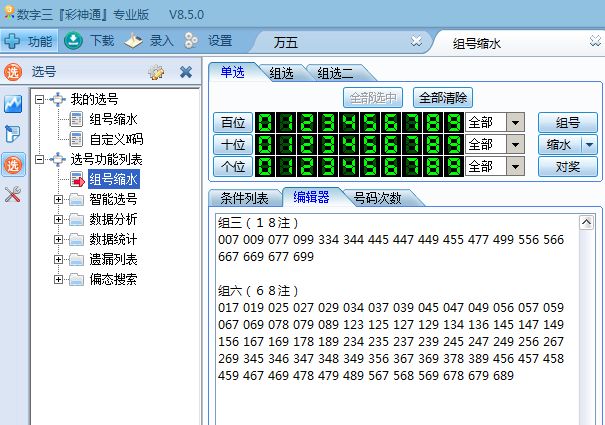Select 组号缩水 under 我的选号
The height and width of the screenshot is (425, 605).
pos(113,119)
